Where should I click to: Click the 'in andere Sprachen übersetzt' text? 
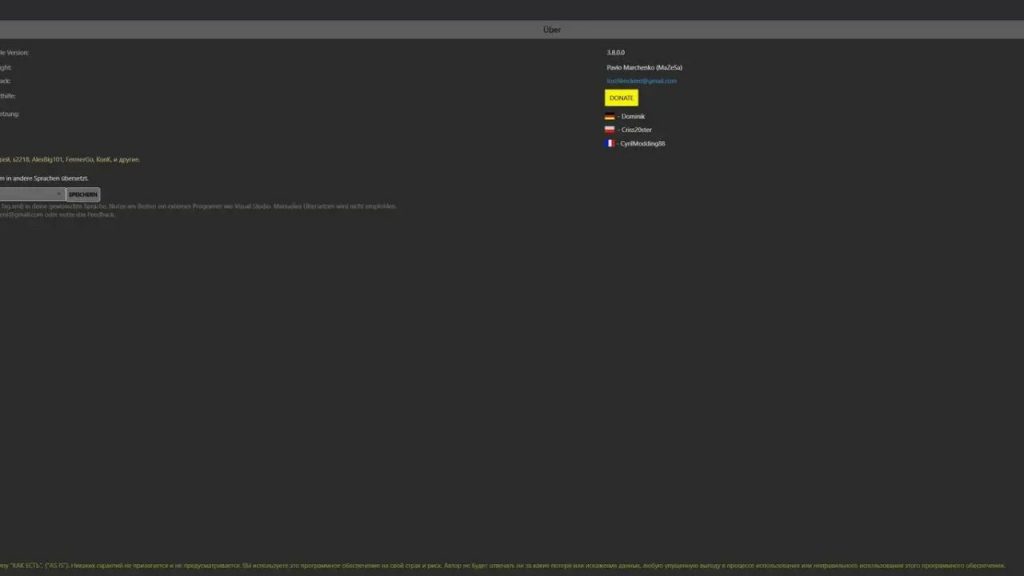click(x=45, y=179)
